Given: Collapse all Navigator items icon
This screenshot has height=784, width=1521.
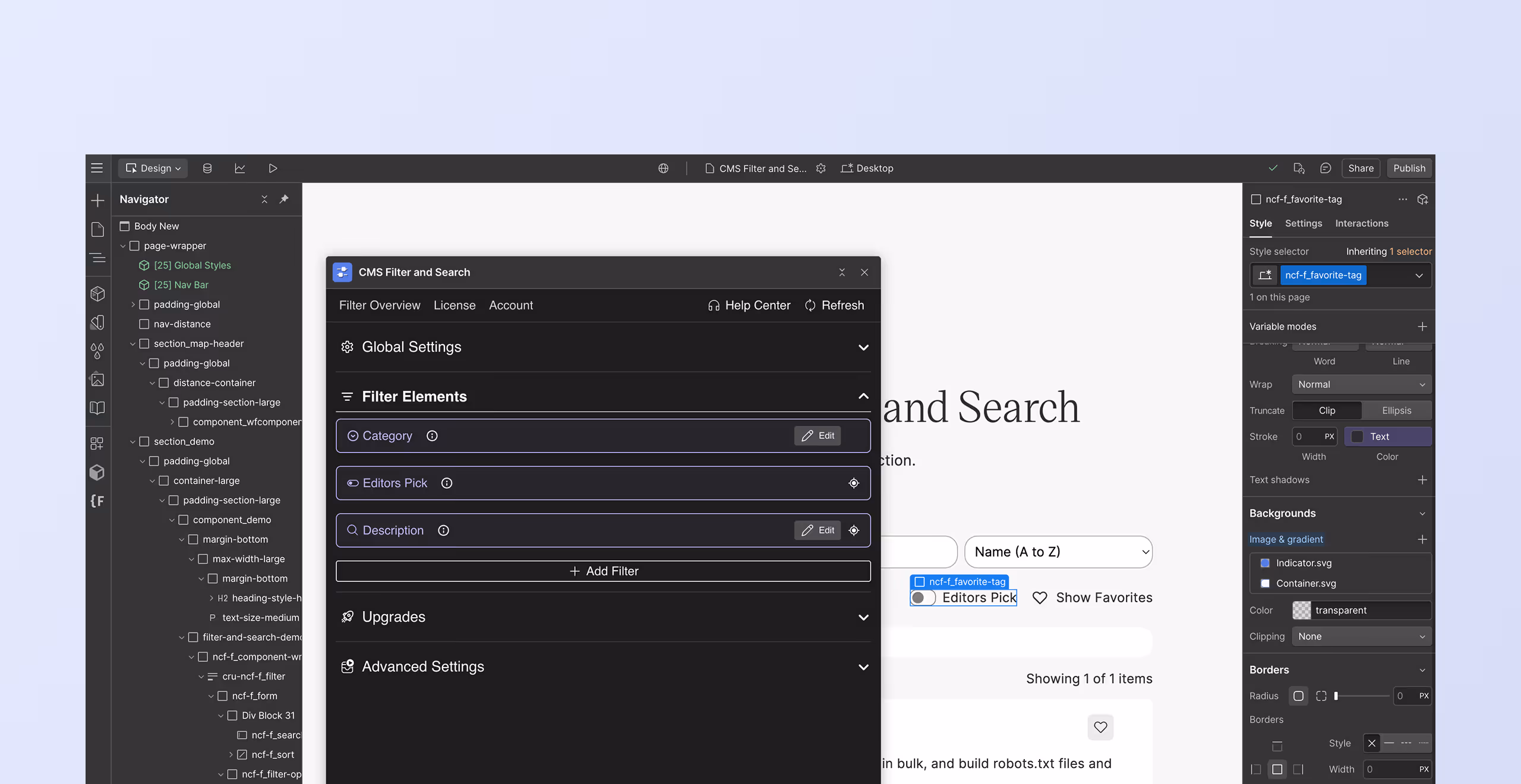Looking at the screenshot, I should (x=264, y=199).
